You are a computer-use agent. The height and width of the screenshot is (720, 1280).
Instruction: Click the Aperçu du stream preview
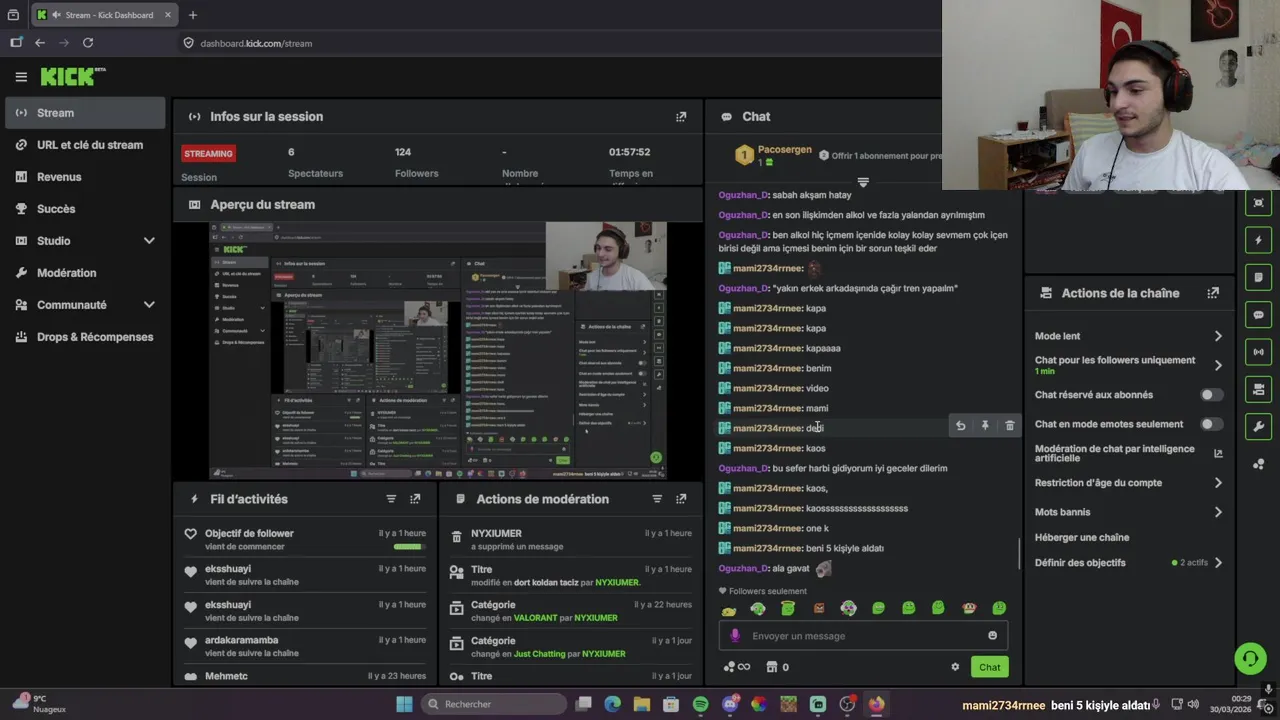pyautogui.click(x=437, y=350)
